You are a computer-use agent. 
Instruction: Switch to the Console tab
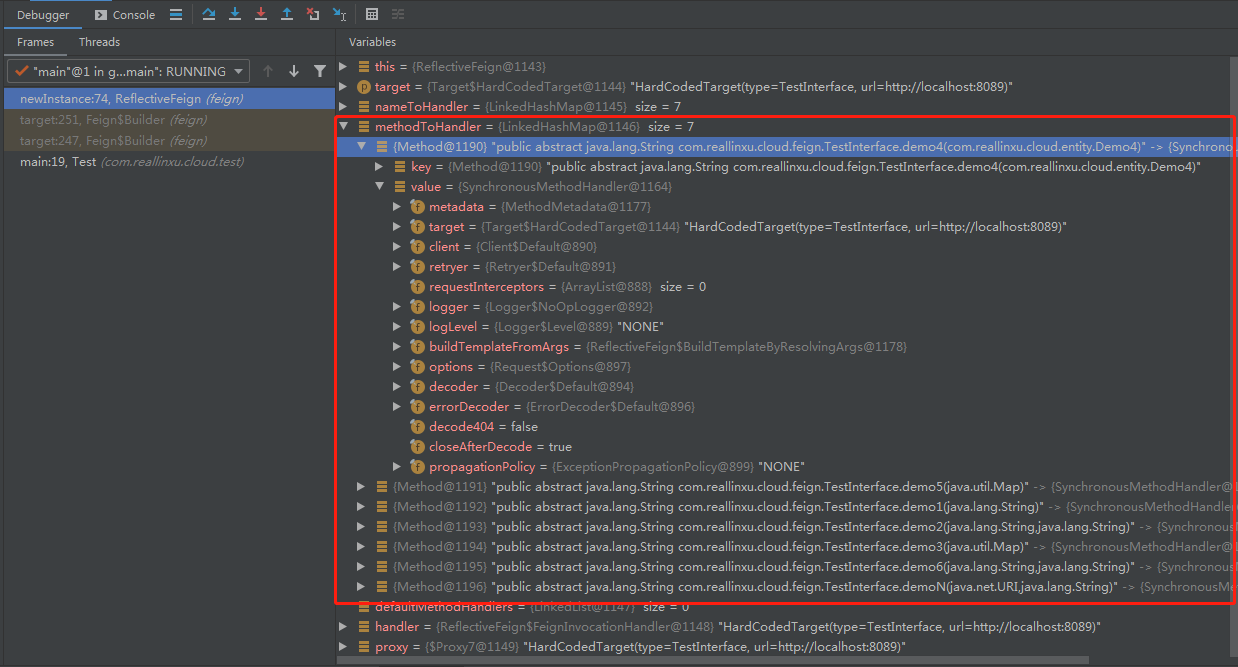click(125, 15)
